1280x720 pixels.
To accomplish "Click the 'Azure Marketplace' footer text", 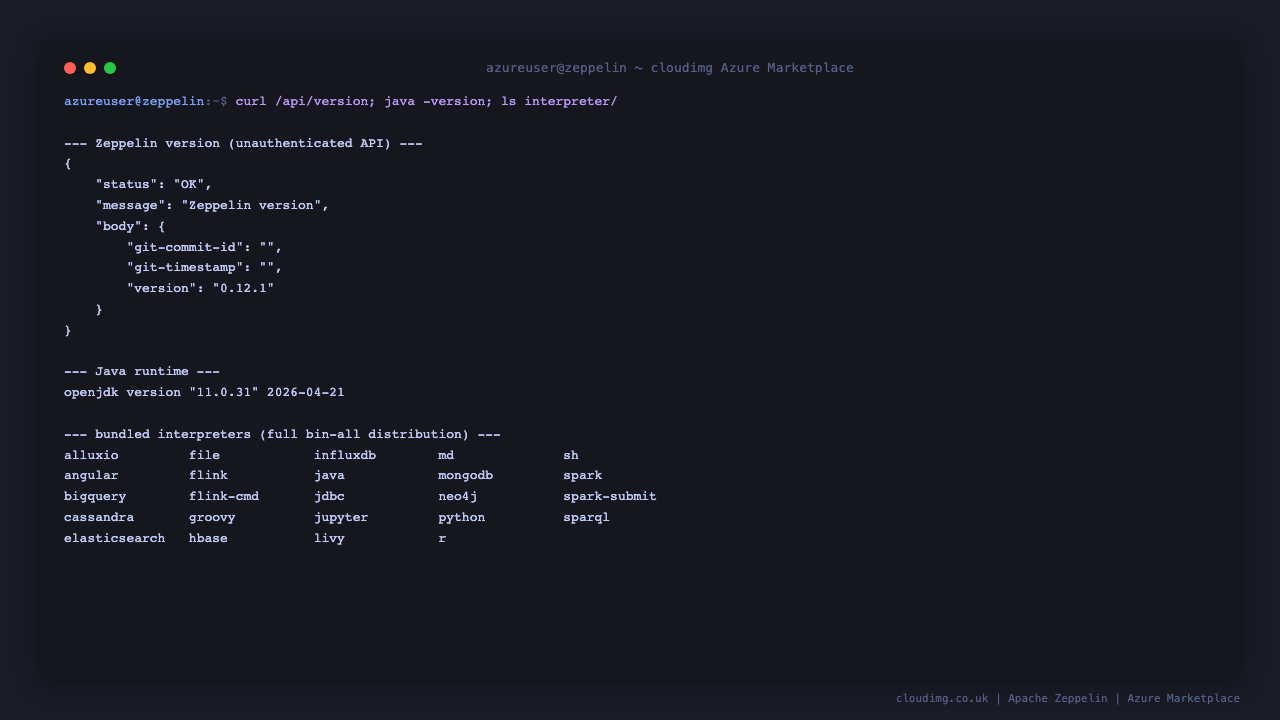I will pyautogui.click(x=1184, y=698).
